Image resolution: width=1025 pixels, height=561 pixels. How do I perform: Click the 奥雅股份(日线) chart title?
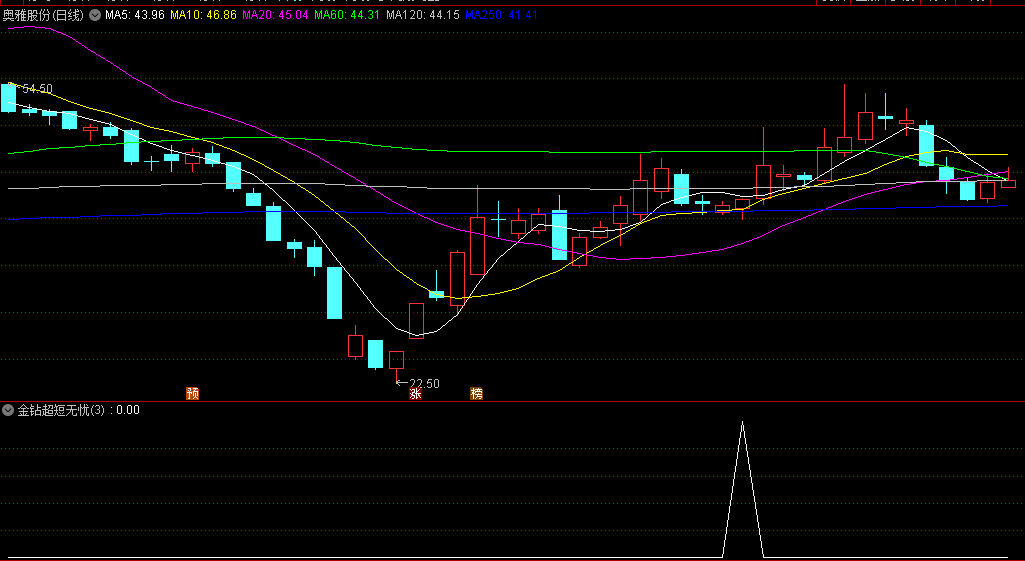coord(43,15)
